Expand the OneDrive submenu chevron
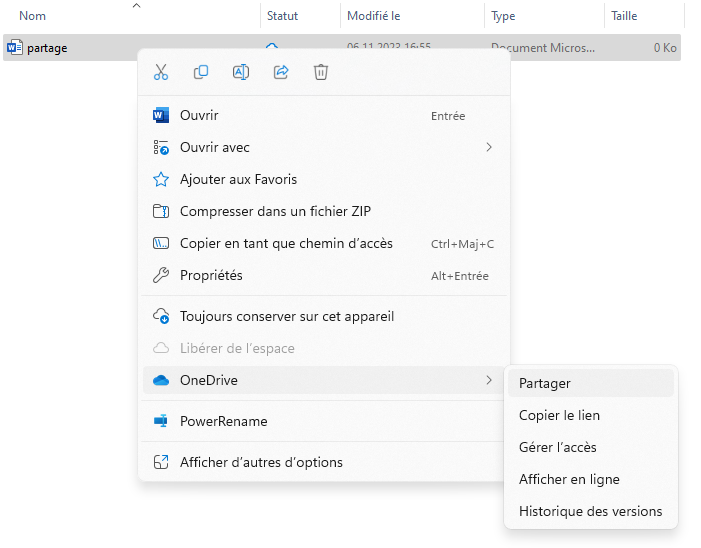Screen dimensions: 701x548 tap(489, 380)
